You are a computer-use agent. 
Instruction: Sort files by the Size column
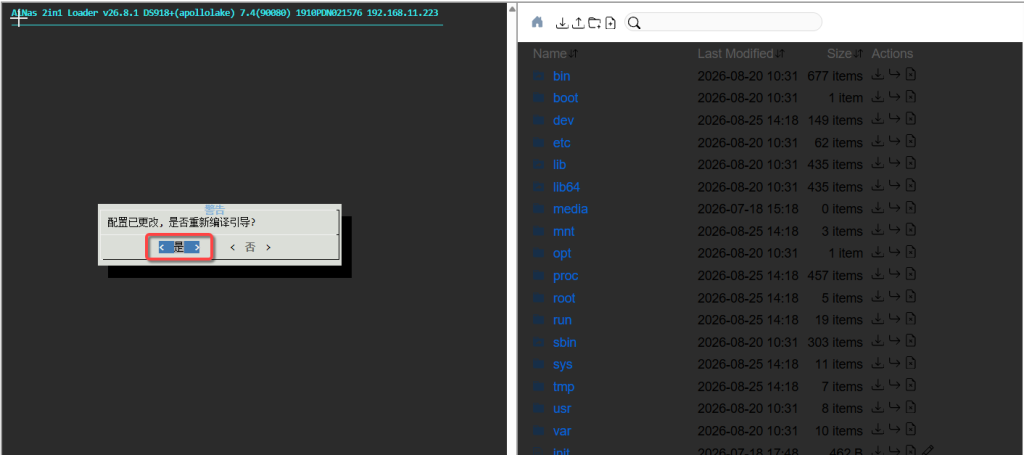[844, 54]
